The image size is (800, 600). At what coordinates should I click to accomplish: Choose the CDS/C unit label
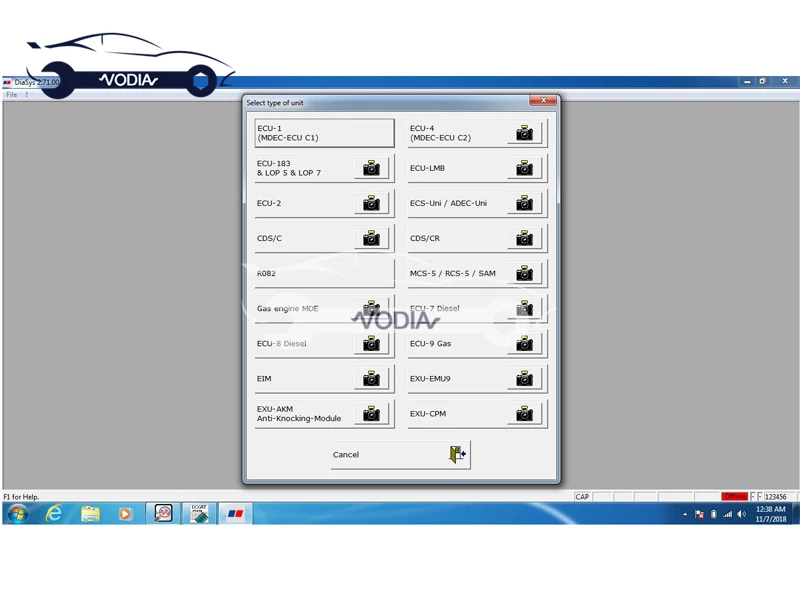click(269, 238)
